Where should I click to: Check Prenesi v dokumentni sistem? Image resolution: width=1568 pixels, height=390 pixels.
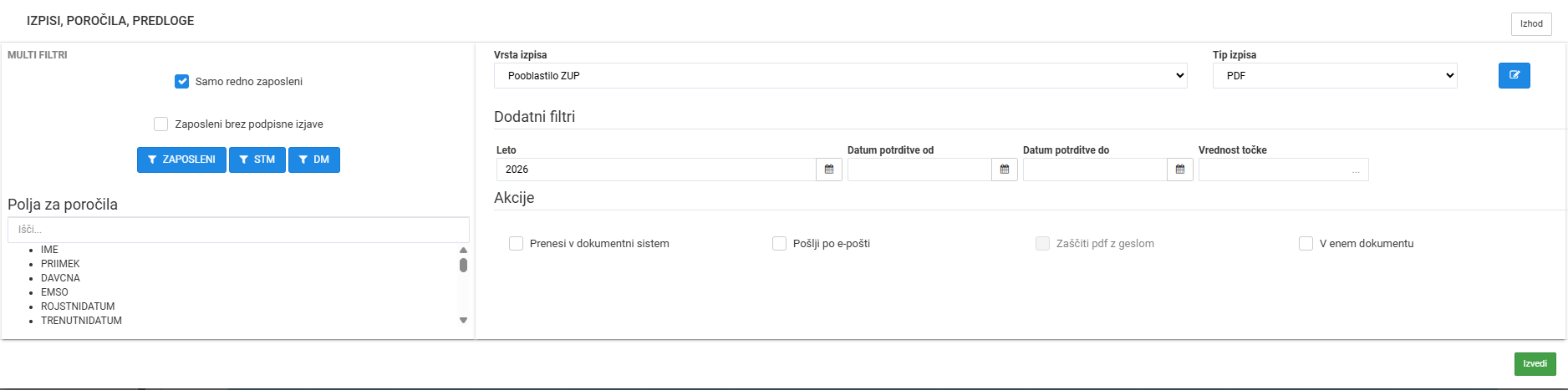[x=516, y=243]
